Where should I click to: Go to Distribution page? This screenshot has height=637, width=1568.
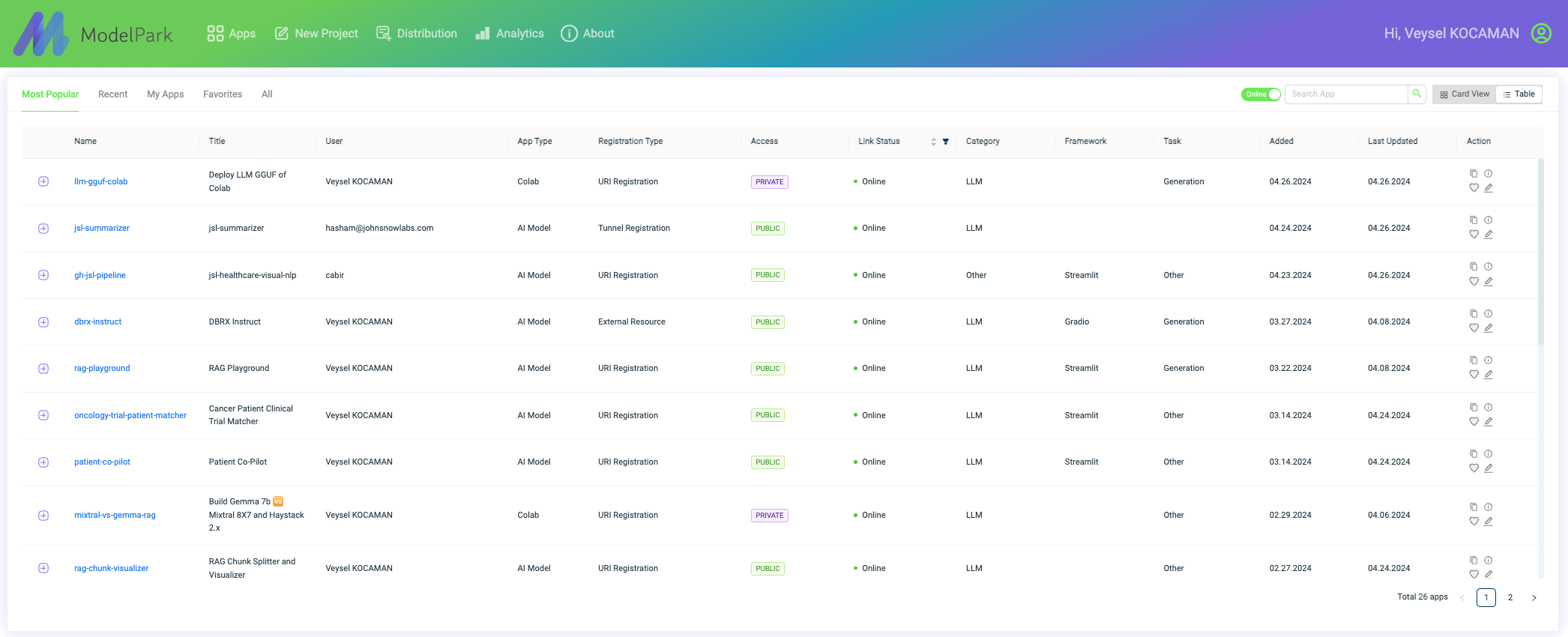point(417,34)
